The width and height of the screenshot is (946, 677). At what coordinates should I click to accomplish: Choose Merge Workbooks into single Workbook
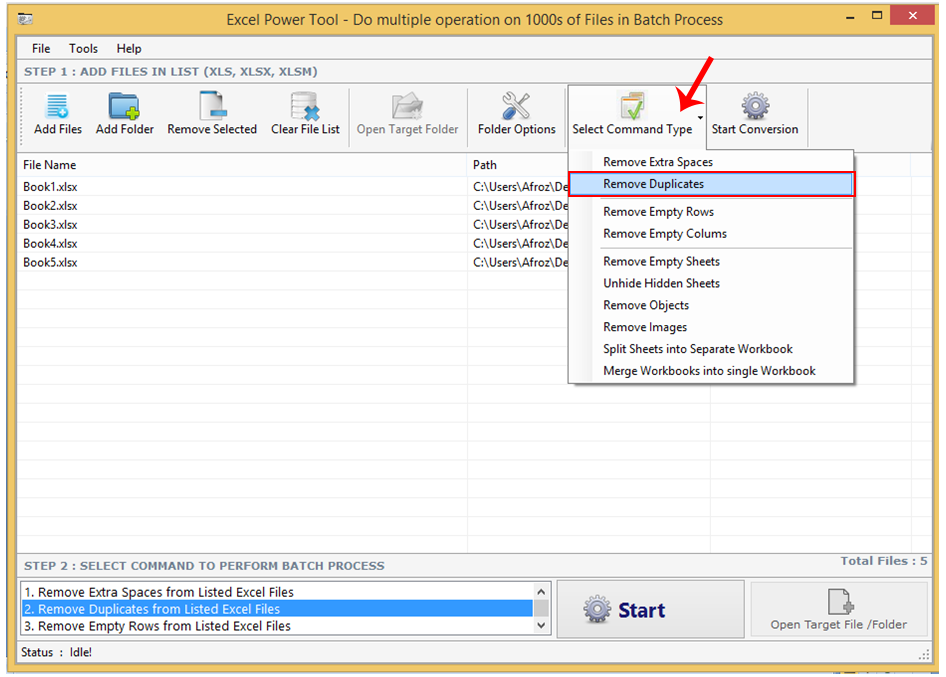click(x=711, y=370)
